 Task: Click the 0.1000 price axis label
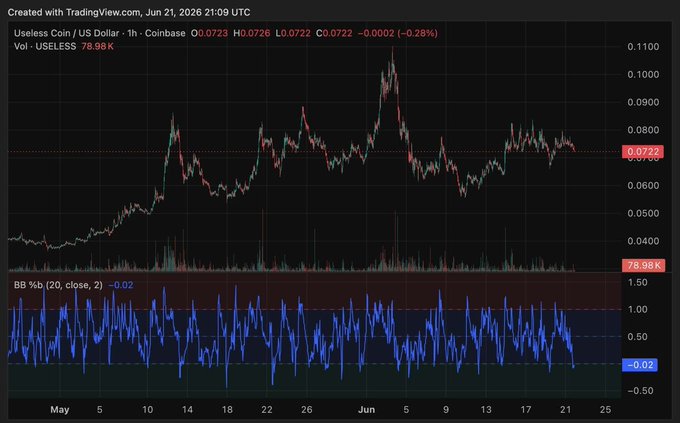pos(643,74)
